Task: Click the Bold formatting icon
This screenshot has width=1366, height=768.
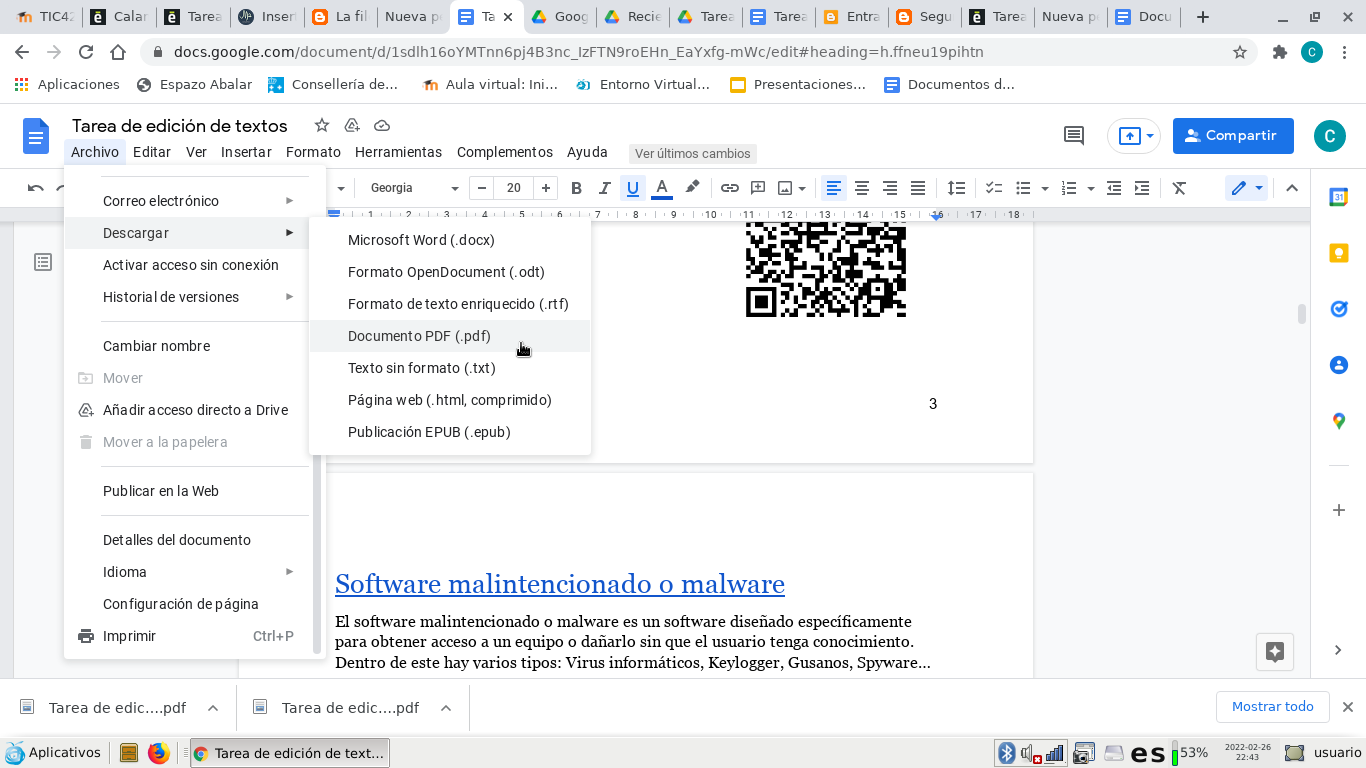Action: coord(576,188)
